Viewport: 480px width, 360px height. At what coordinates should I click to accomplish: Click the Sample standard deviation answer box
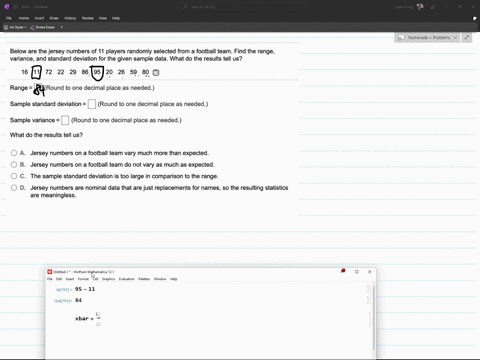(x=92, y=104)
